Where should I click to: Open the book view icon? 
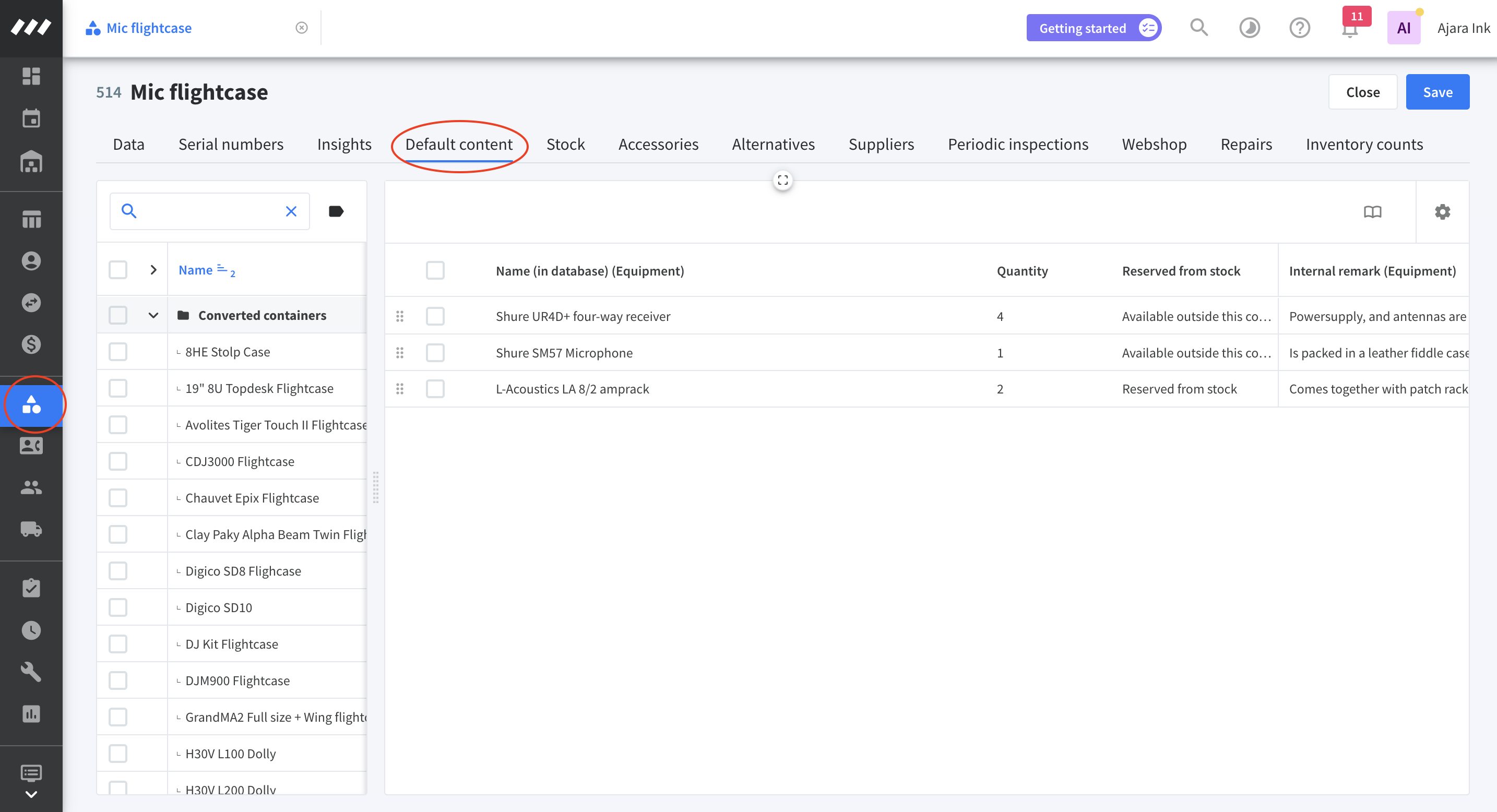coord(1373,212)
